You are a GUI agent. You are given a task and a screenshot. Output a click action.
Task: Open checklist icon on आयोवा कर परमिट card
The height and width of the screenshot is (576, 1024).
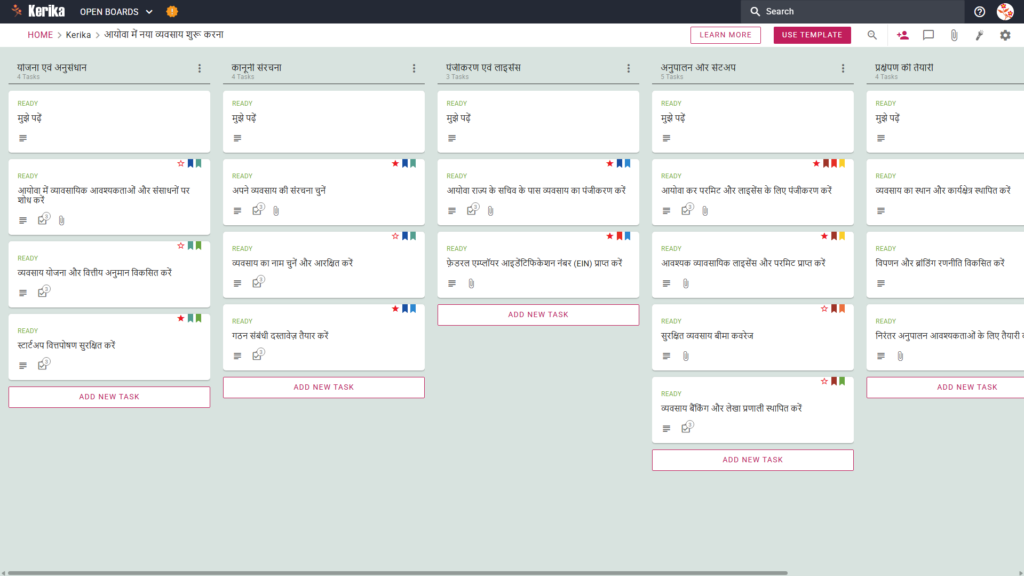pyautogui.click(x=686, y=210)
